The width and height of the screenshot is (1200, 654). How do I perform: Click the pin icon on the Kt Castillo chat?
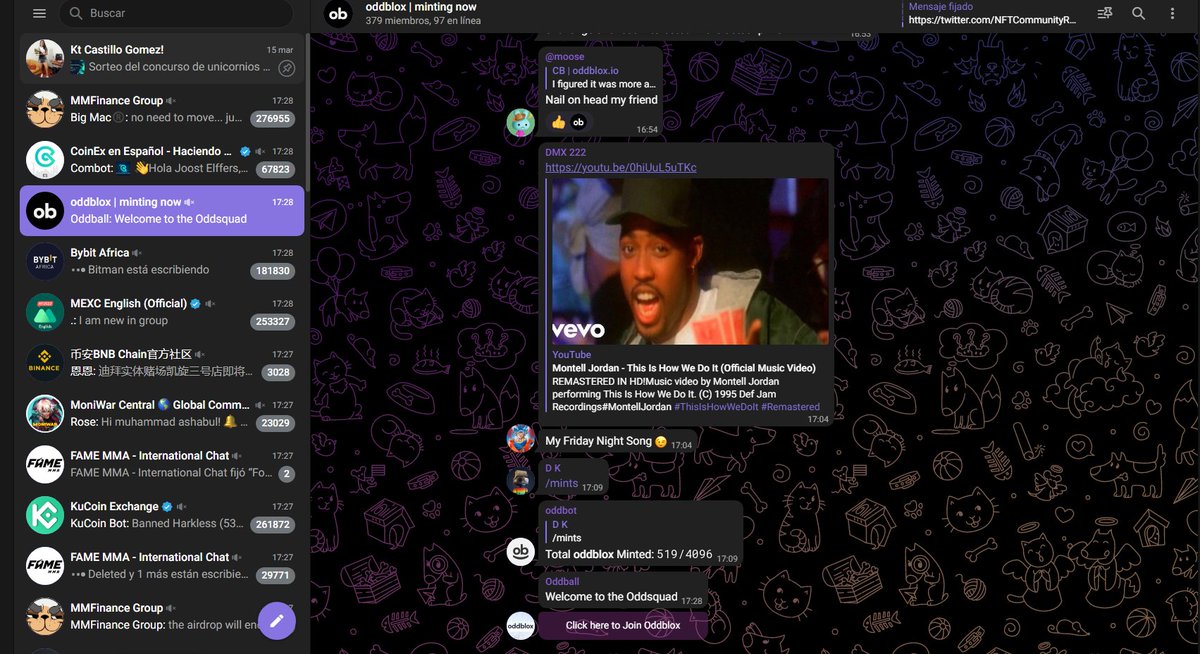pyautogui.click(x=286, y=68)
